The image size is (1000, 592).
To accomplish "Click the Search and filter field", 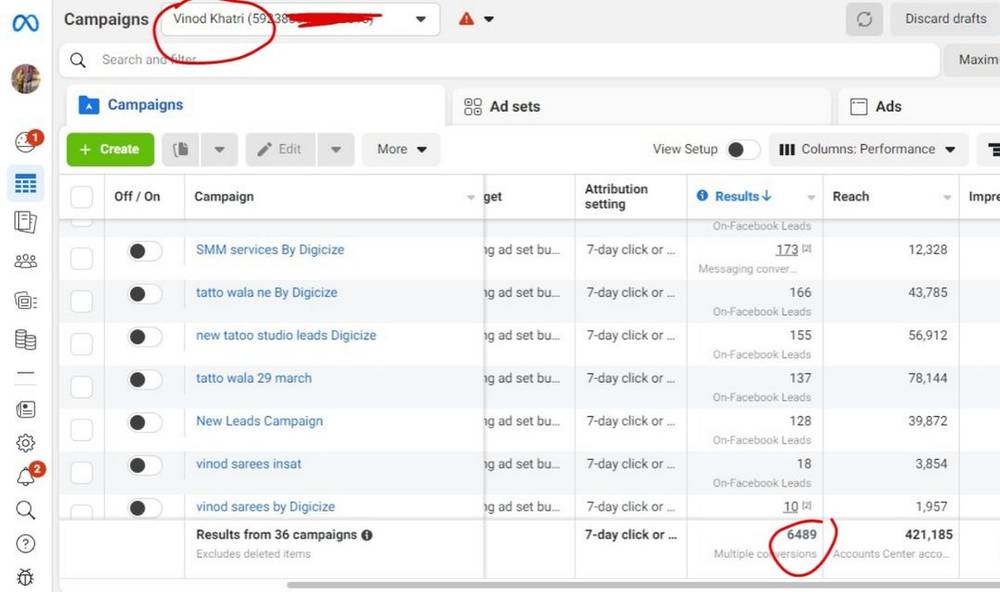I will [500, 60].
